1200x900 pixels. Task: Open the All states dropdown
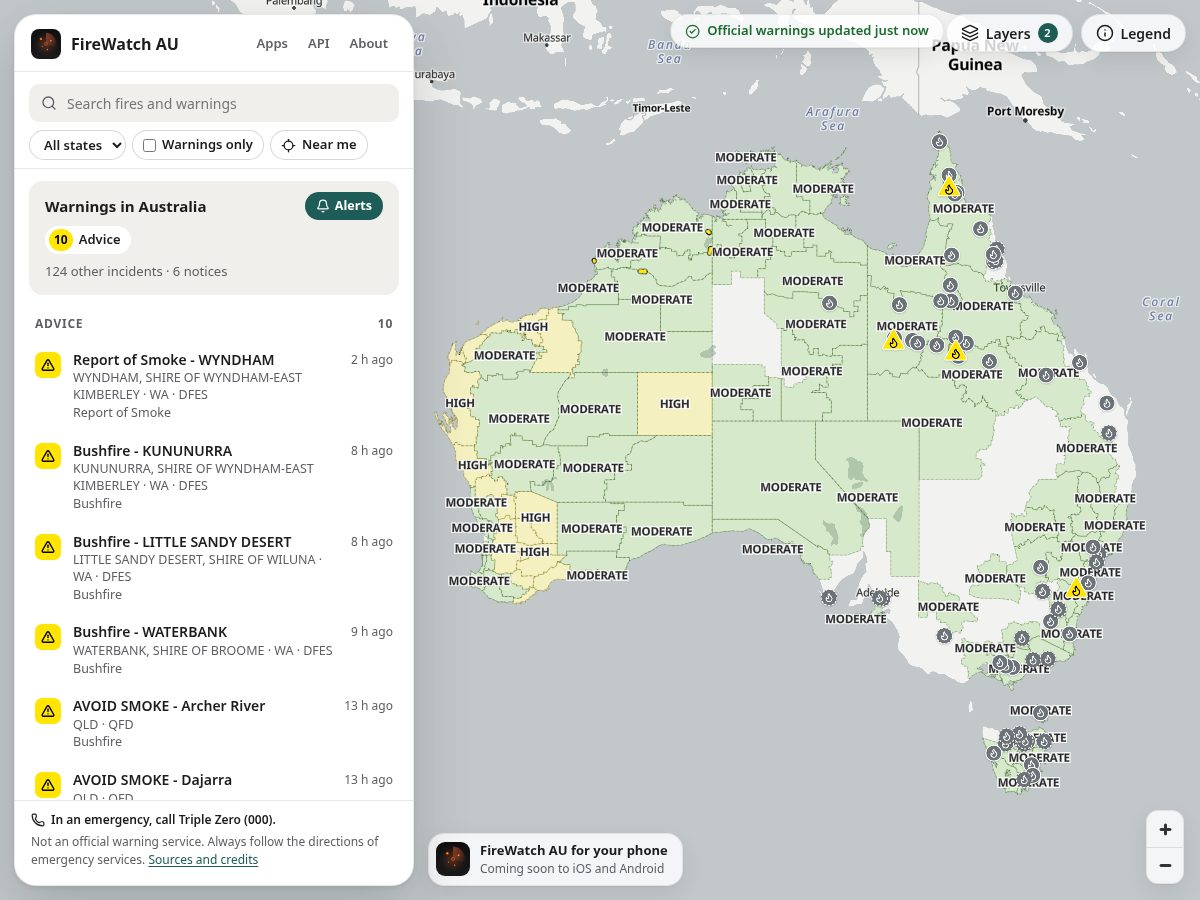77,145
